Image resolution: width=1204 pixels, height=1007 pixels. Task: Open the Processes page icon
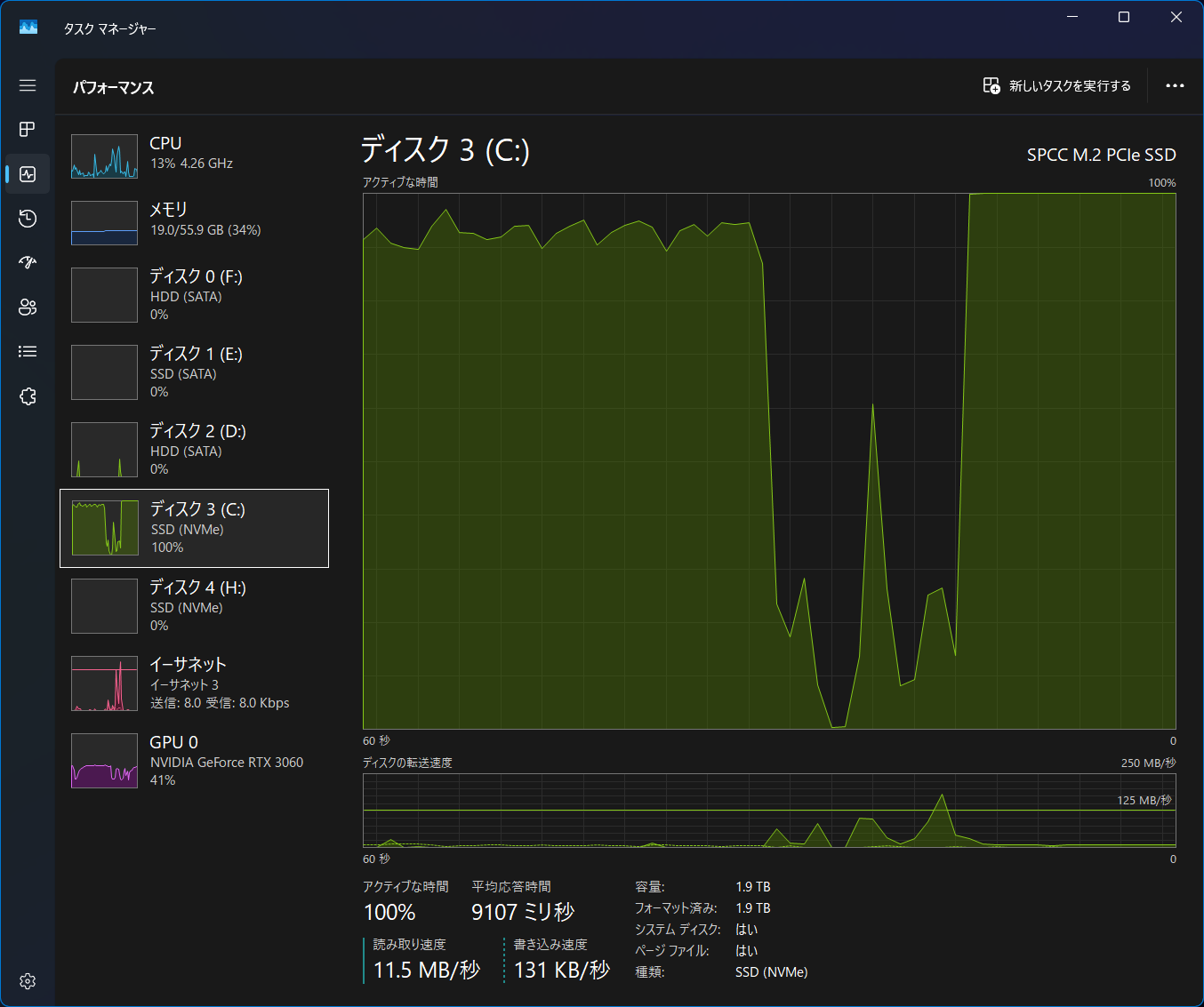(x=28, y=130)
